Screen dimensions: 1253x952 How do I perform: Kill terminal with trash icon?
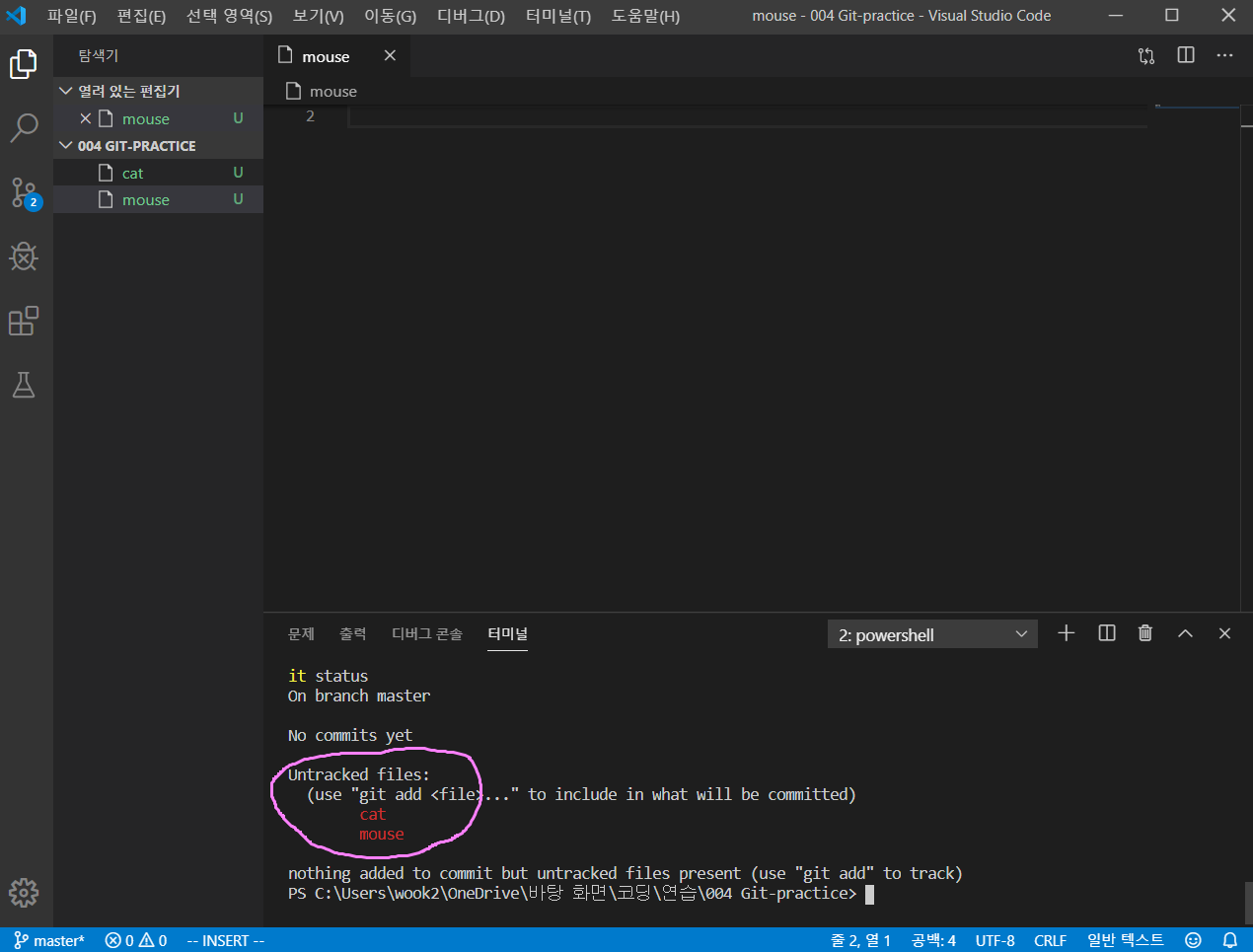click(x=1145, y=633)
